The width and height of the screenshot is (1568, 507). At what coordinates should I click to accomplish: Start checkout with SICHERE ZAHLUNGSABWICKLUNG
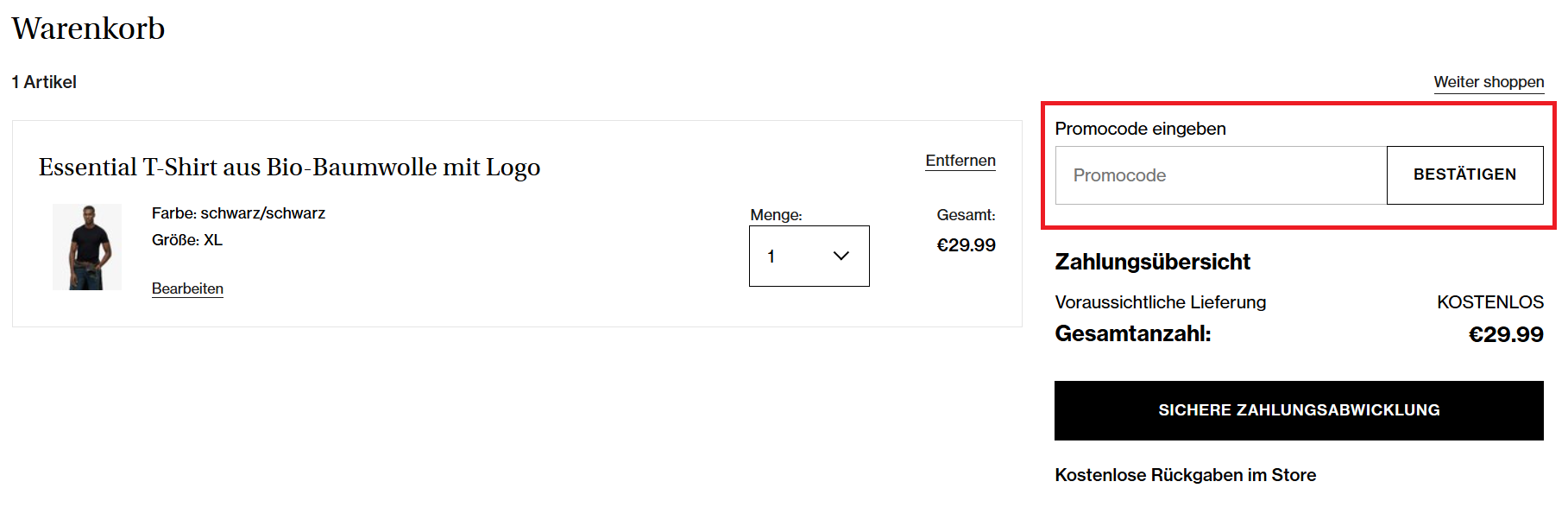coord(1298,410)
